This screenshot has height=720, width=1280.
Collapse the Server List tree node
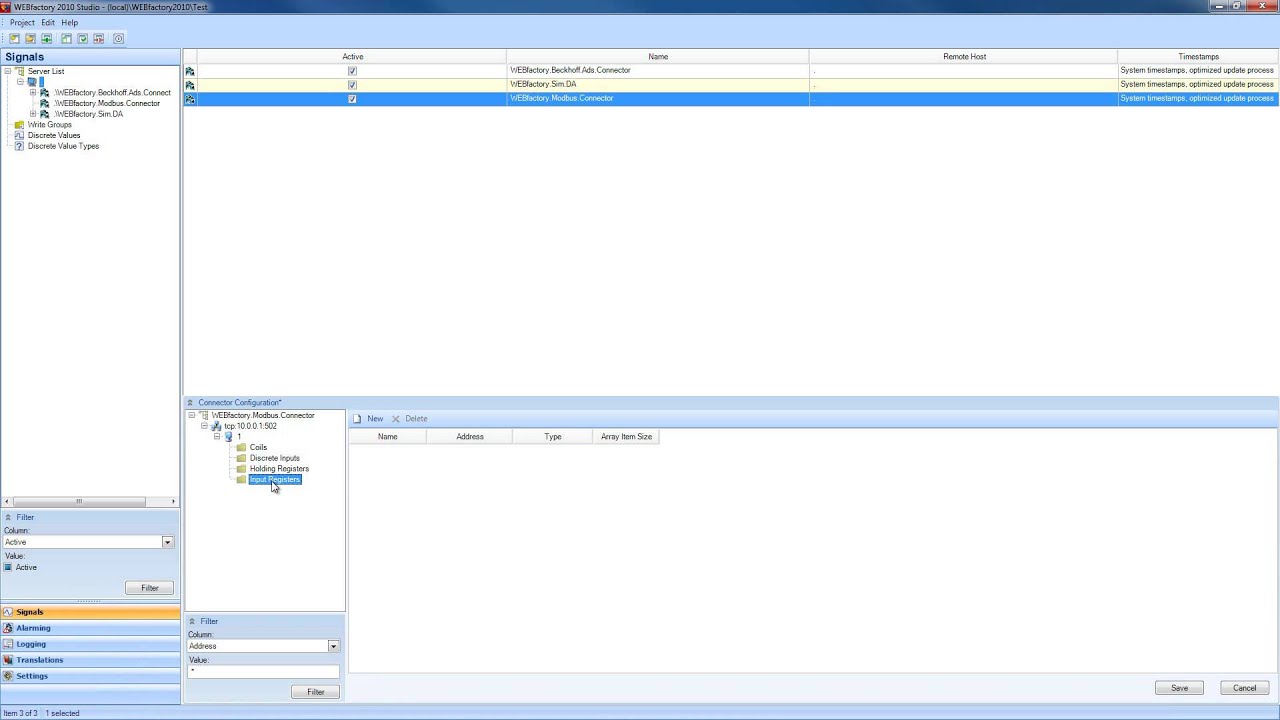[8, 71]
